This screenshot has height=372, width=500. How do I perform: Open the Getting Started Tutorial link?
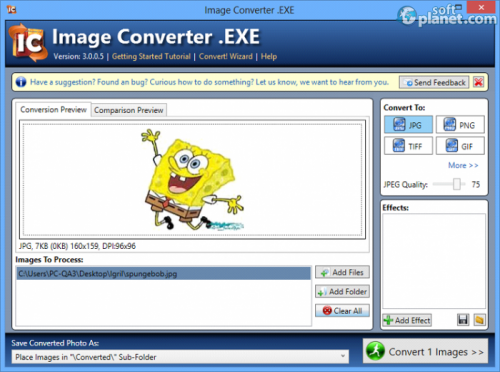tap(151, 56)
